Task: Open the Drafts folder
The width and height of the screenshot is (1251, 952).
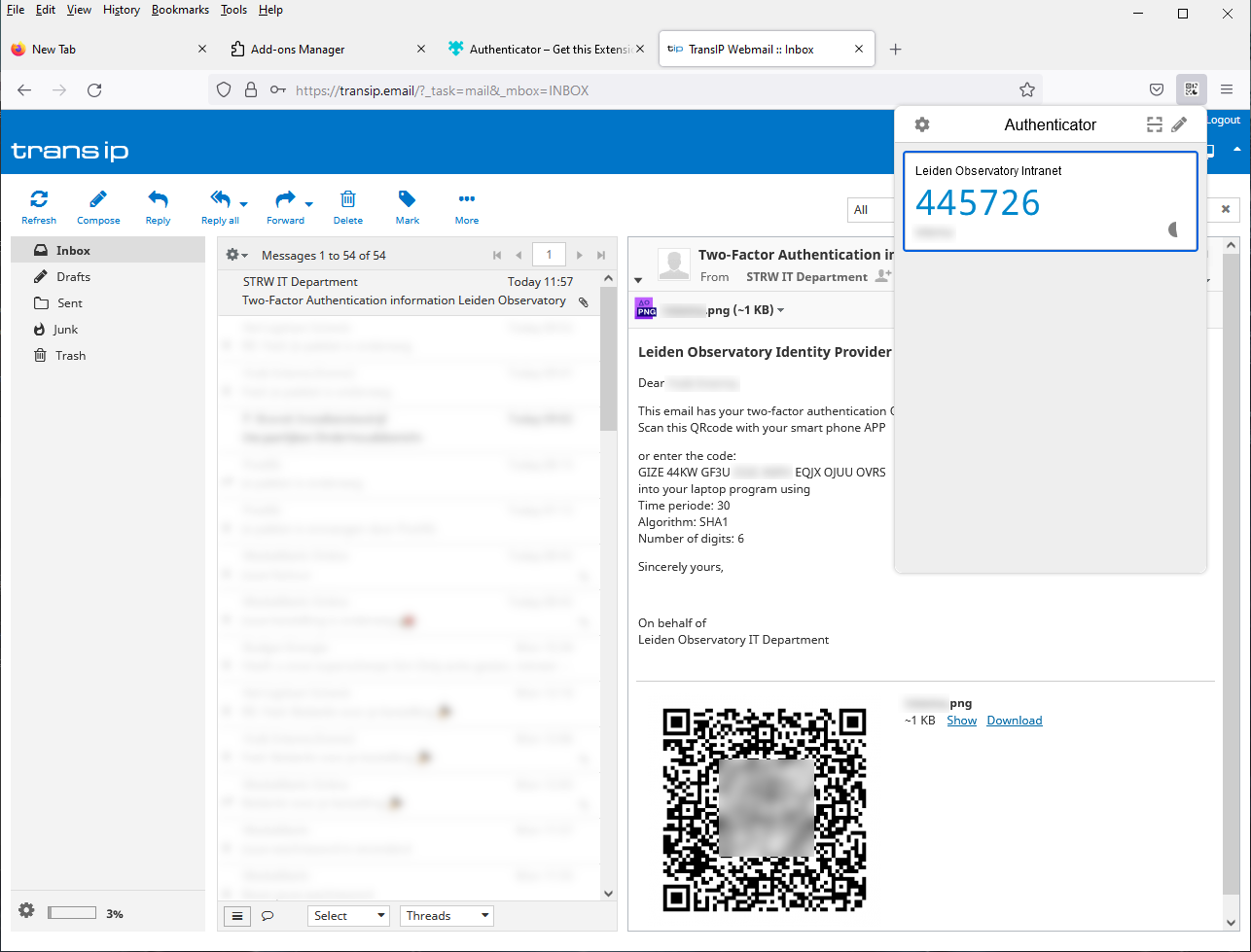Action: click(x=73, y=277)
